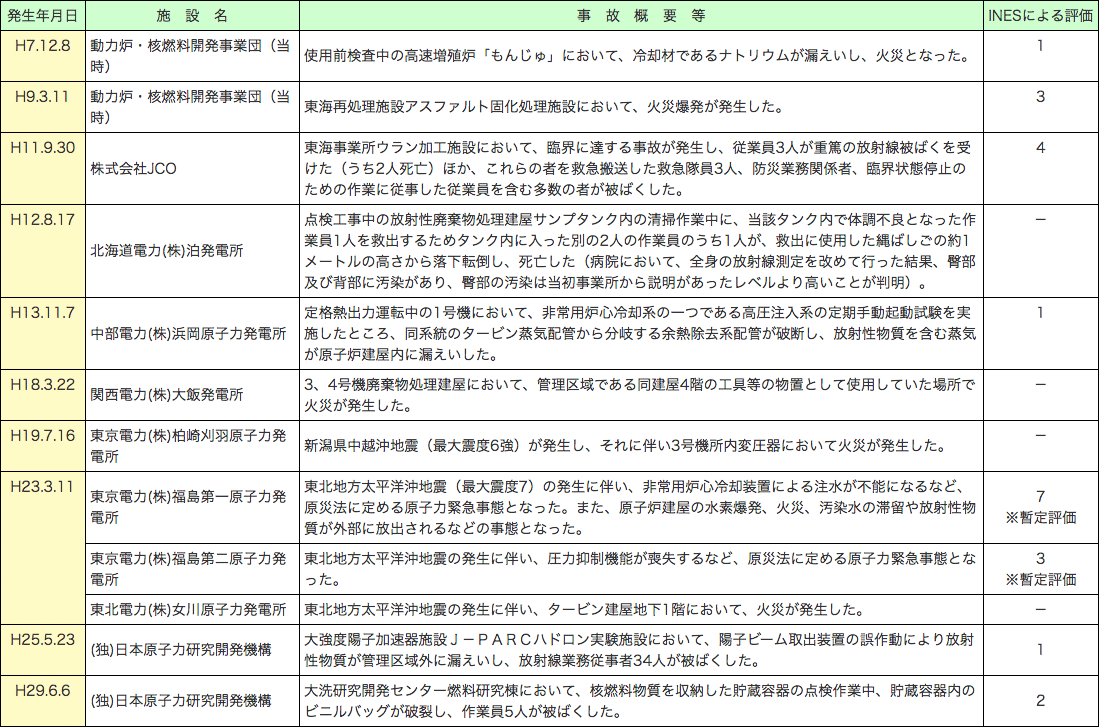Click the 余熱除去系配管 rupture description

[x=640, y=333]
